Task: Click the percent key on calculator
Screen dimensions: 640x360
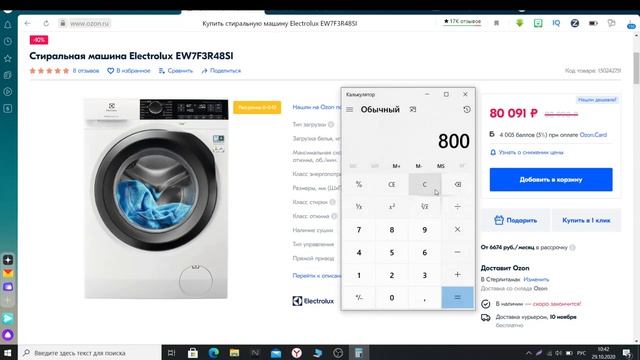Action: click(x=359, y=184)
